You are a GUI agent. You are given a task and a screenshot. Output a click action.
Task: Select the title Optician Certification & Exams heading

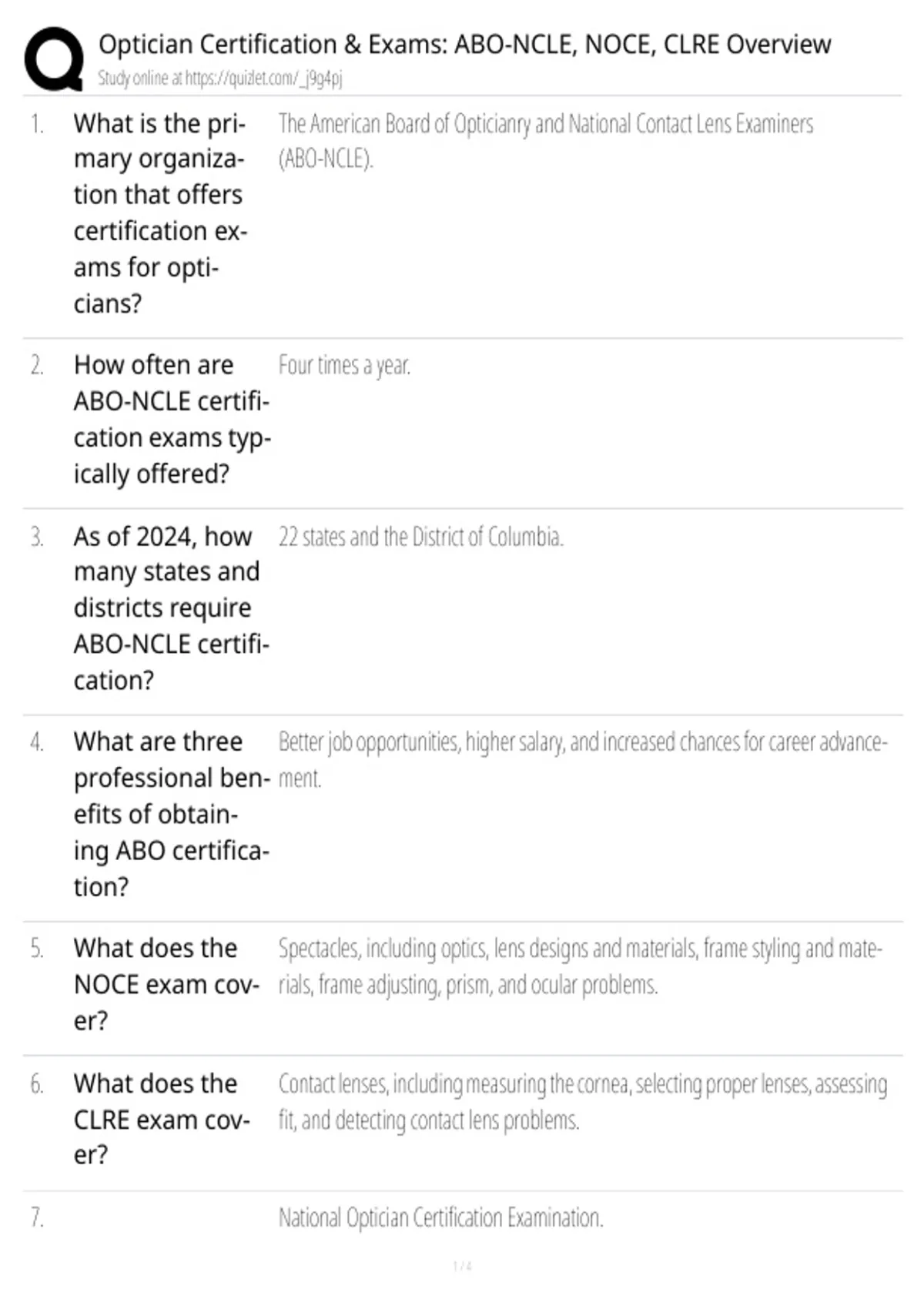464,45
